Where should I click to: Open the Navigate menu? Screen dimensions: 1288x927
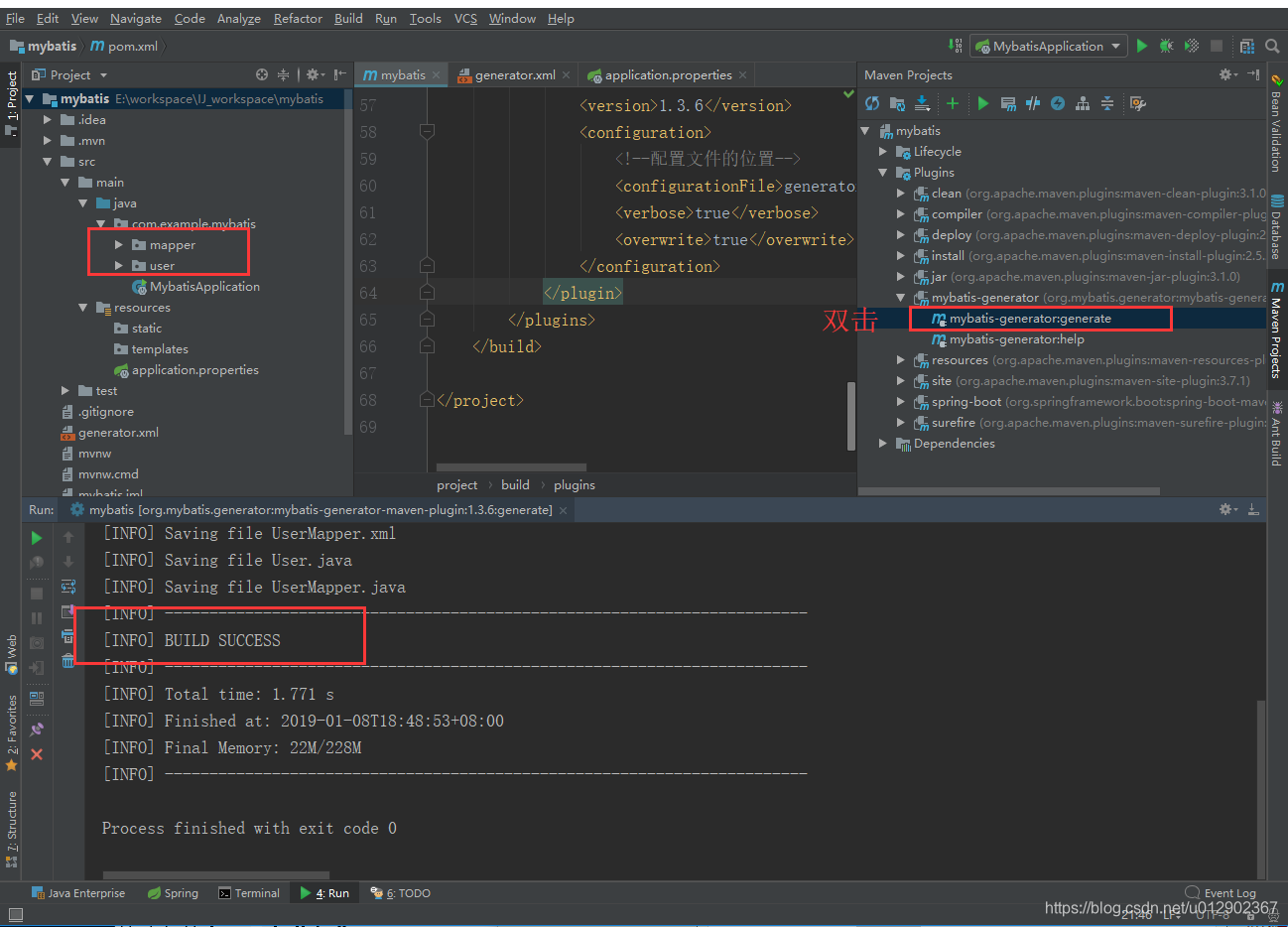(136, 18)
